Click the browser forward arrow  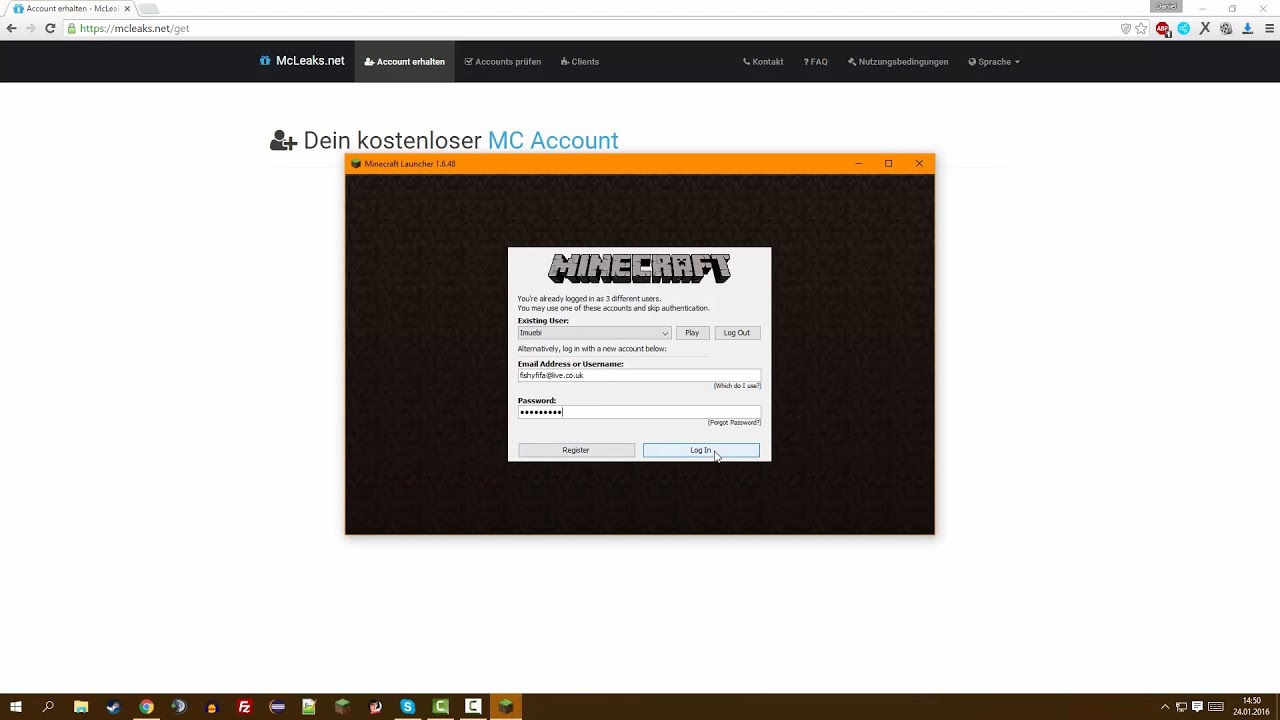tap(30, 28)
